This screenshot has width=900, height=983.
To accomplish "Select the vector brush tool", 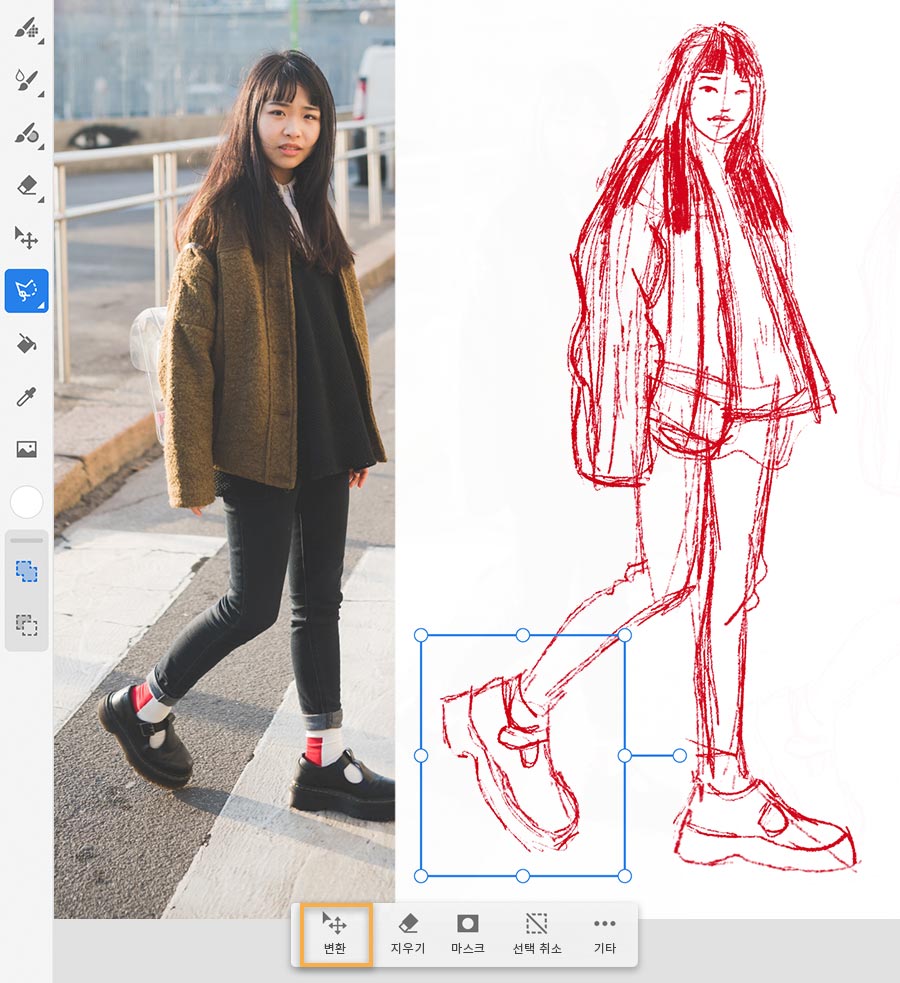I will coord(26,134).
